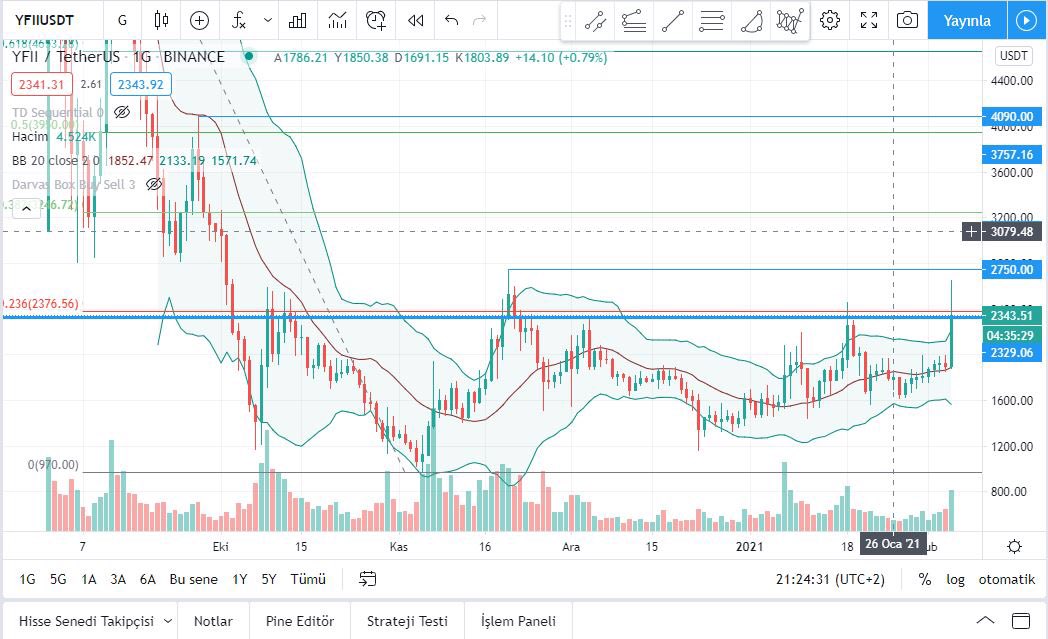The height and width of the screenshot is (639, 1048).
Task: Select the trend line drawing tool
Action: 595,21
